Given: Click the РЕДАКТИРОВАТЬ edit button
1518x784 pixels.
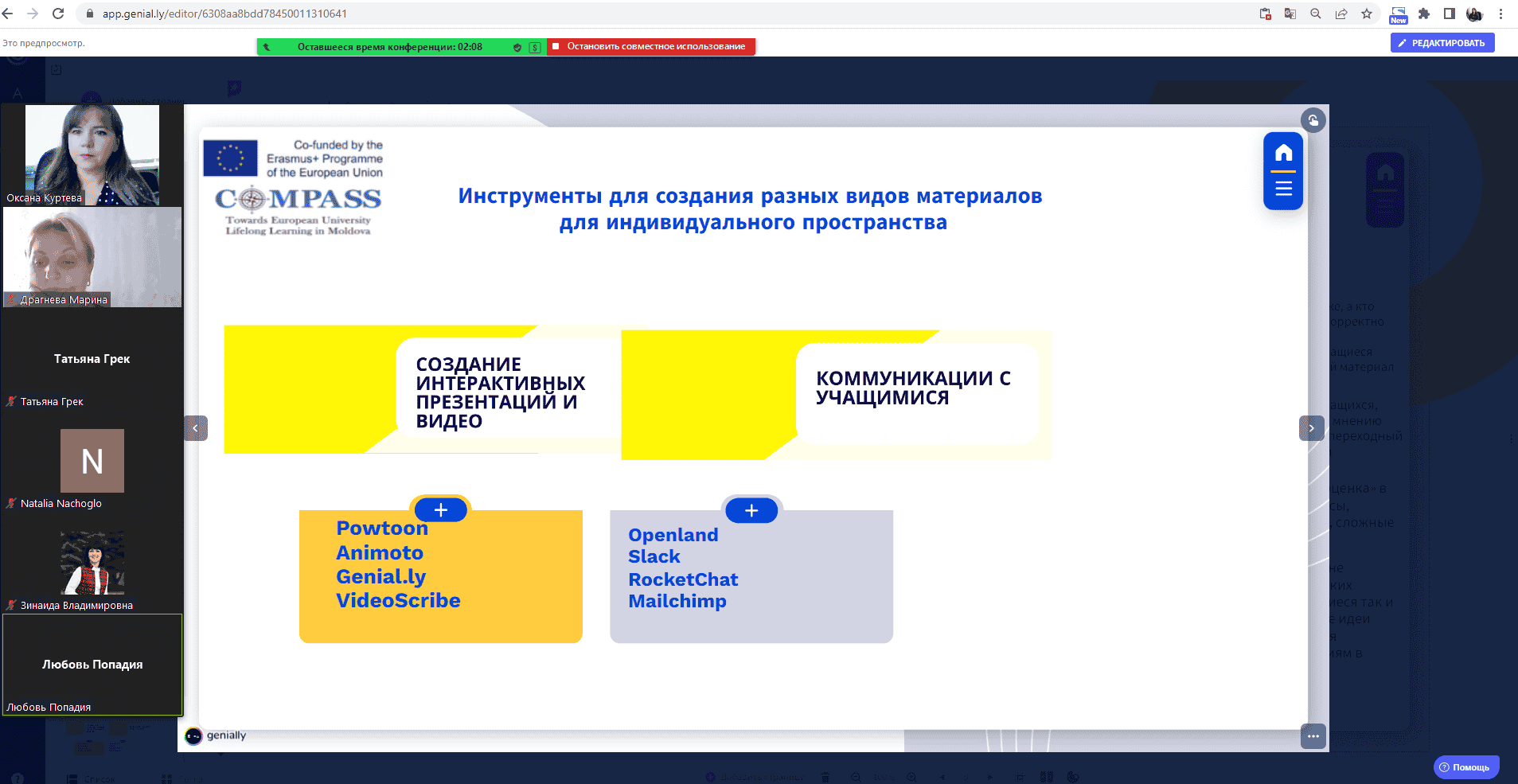Looking at the screenshot, I should click(1442, 43).
